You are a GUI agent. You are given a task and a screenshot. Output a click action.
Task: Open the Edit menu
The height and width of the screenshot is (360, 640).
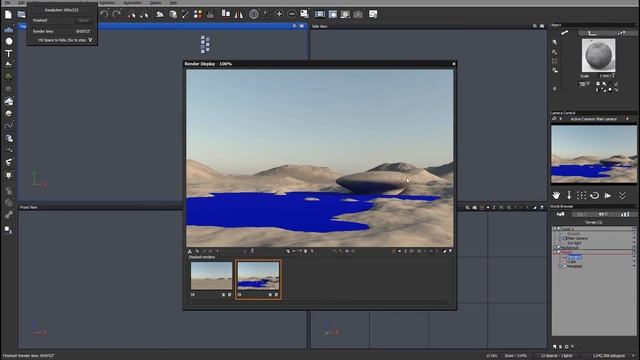pos(21,2)
